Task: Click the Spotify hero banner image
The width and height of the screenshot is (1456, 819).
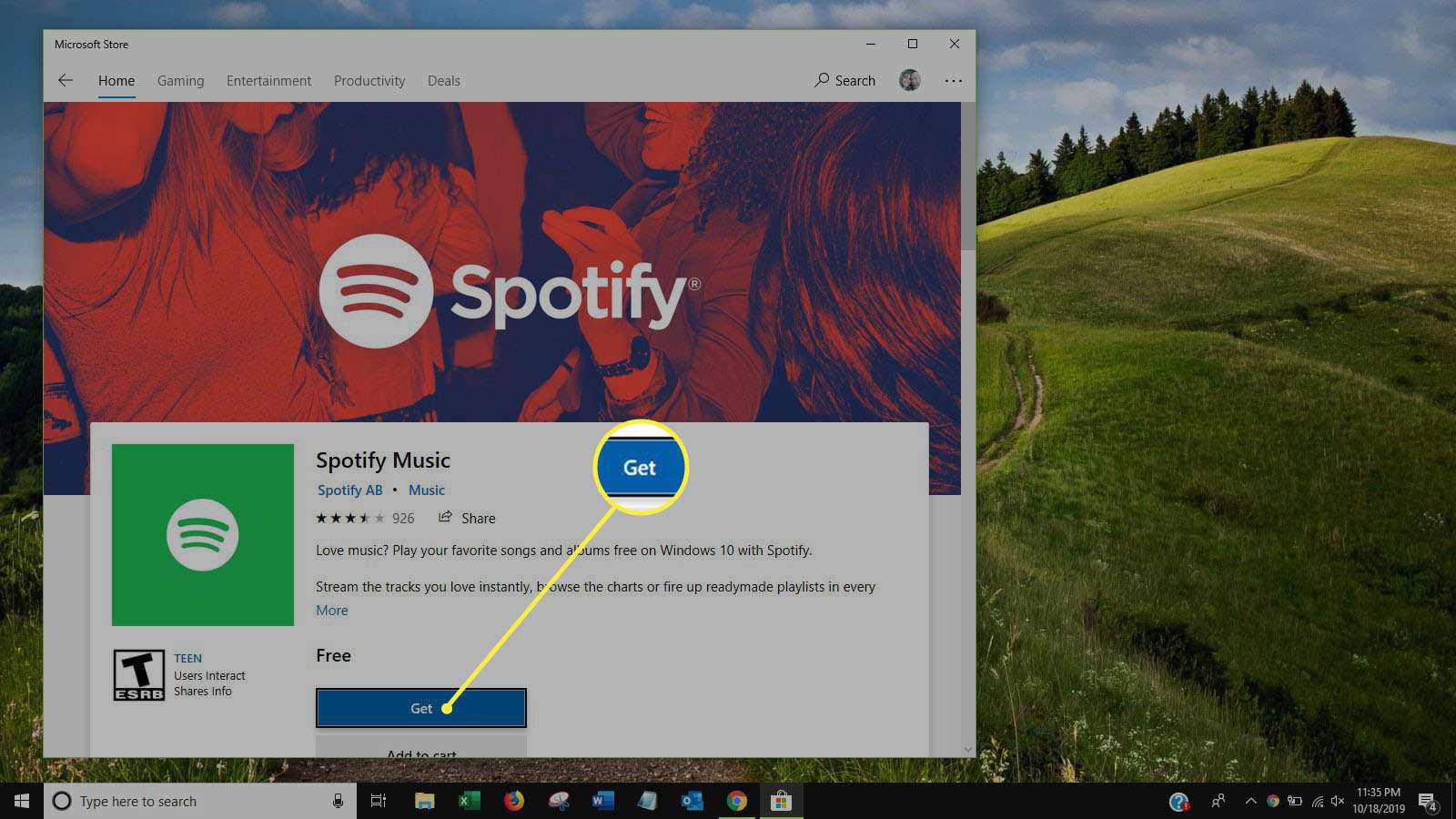Action: [x=502, y=262]
